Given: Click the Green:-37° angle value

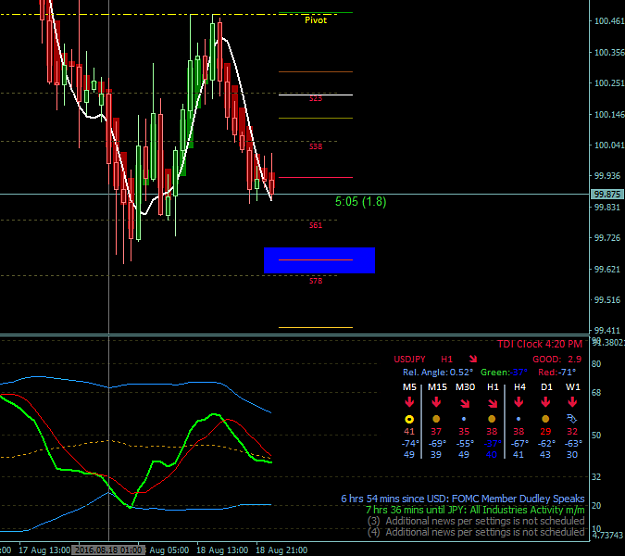Looking at the screenshot, I should pyautogui.click(x=504, y=372).
